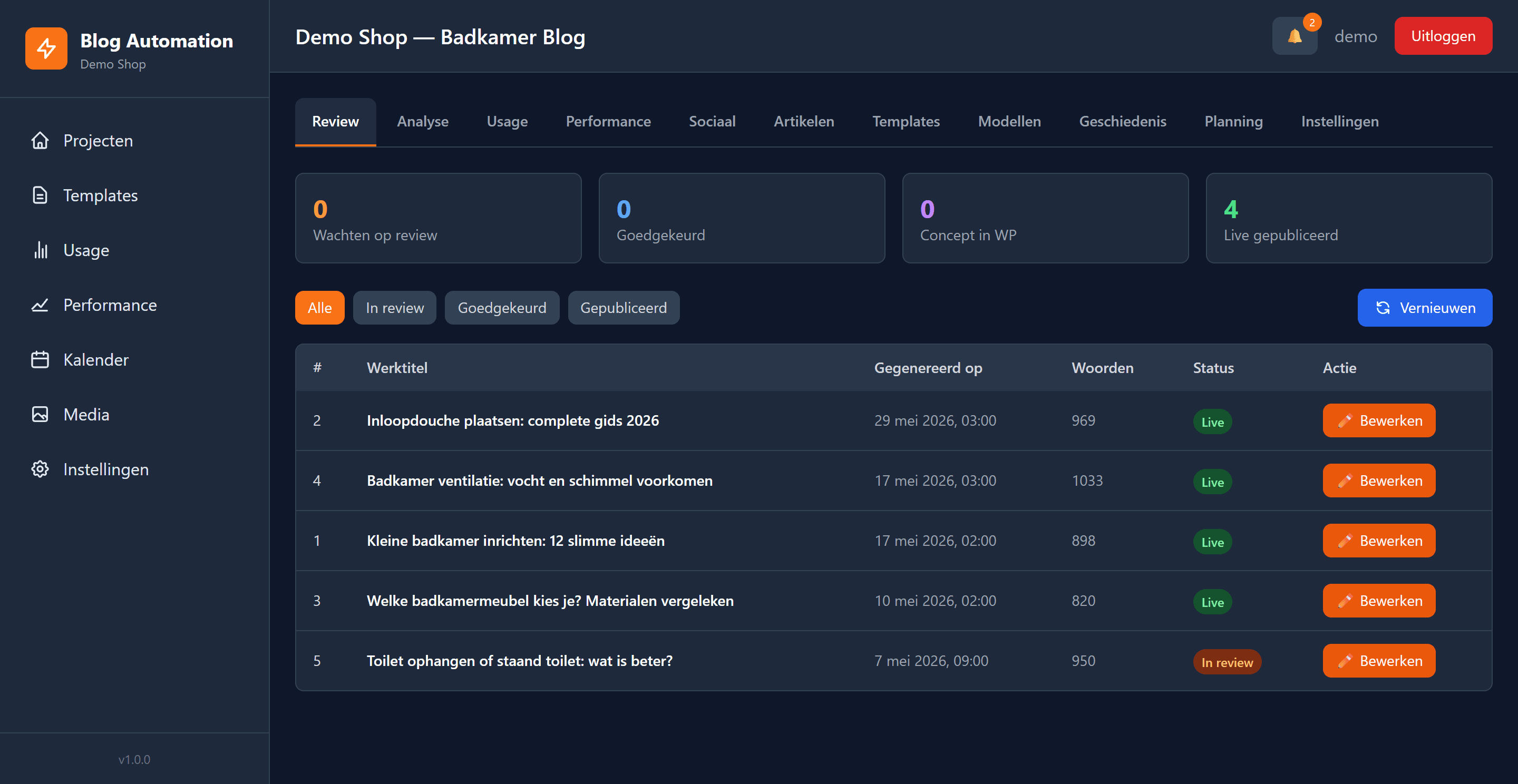Click title 'Kleine badkamer inrichten: 12 slimme ideeën'

pos(515,541)
